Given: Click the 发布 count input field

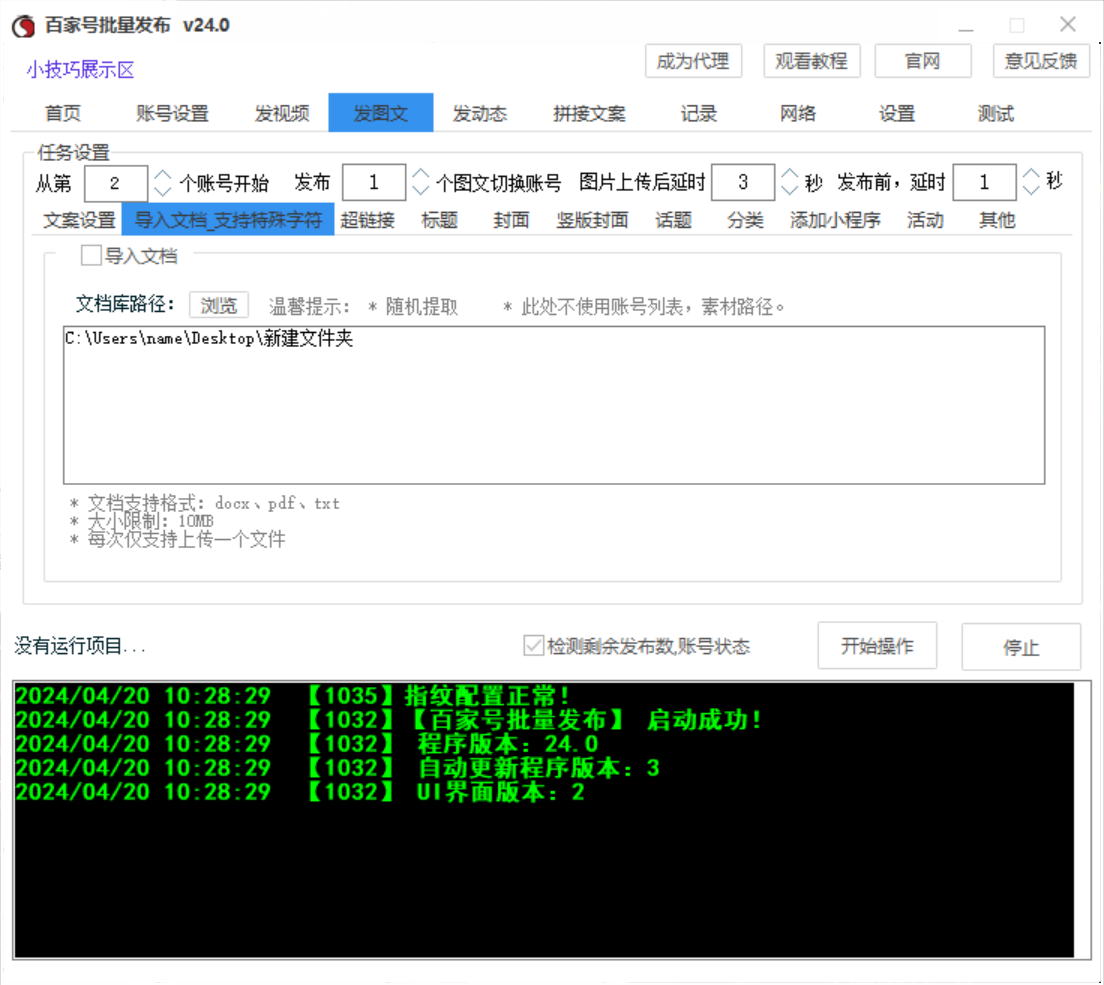Looking at the screenshot, I should point(374,182).
